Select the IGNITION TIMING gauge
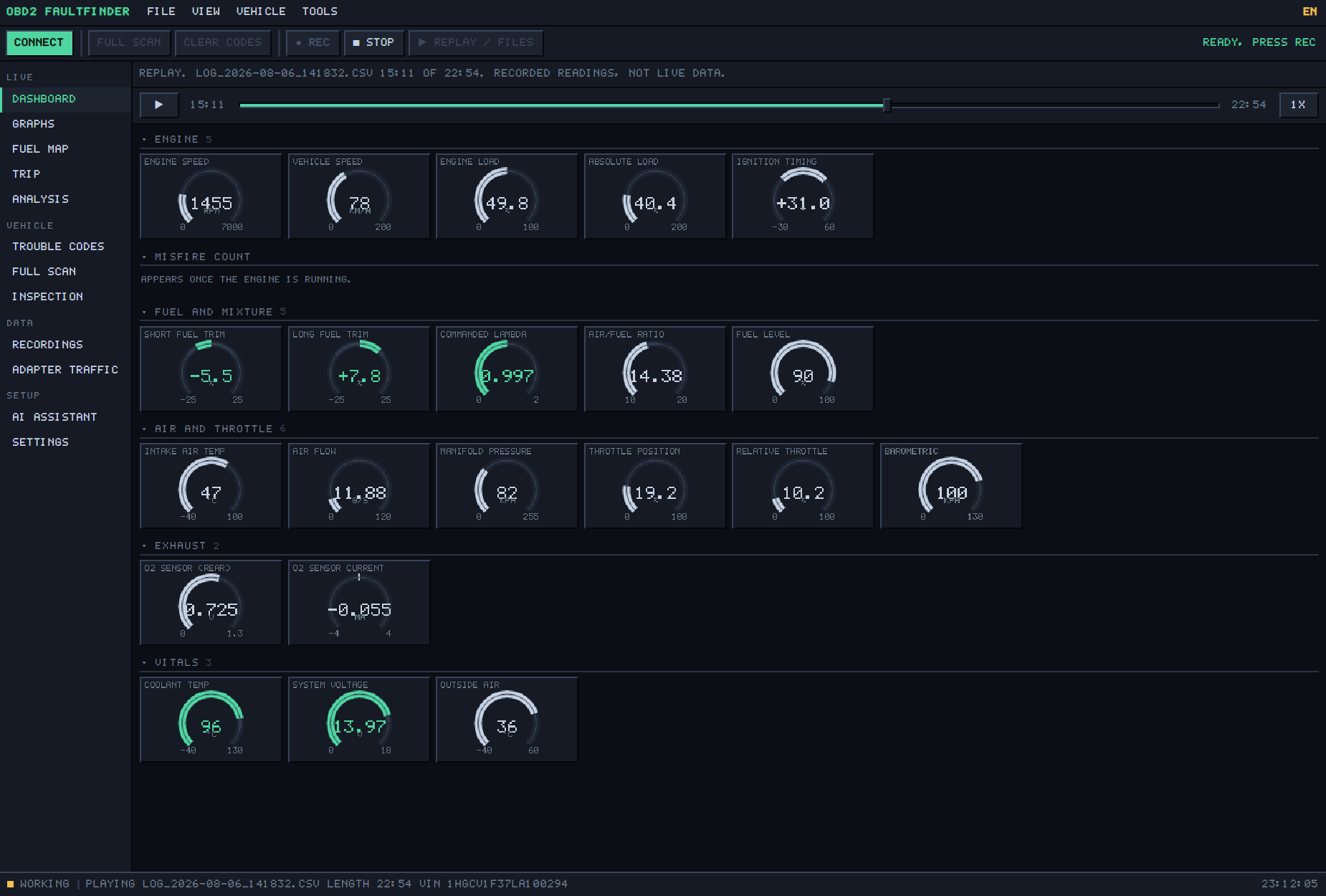 click(x=803, y=196)
